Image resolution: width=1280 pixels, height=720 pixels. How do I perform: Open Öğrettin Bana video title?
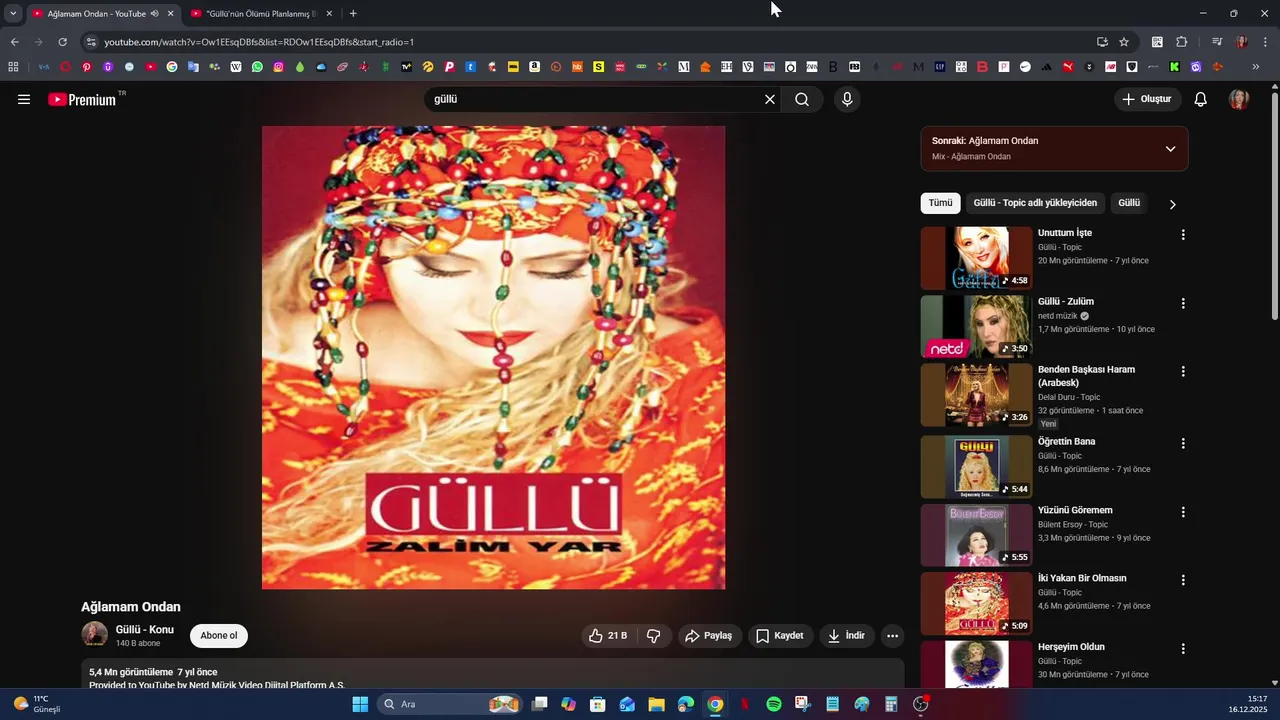[1066, 441]
